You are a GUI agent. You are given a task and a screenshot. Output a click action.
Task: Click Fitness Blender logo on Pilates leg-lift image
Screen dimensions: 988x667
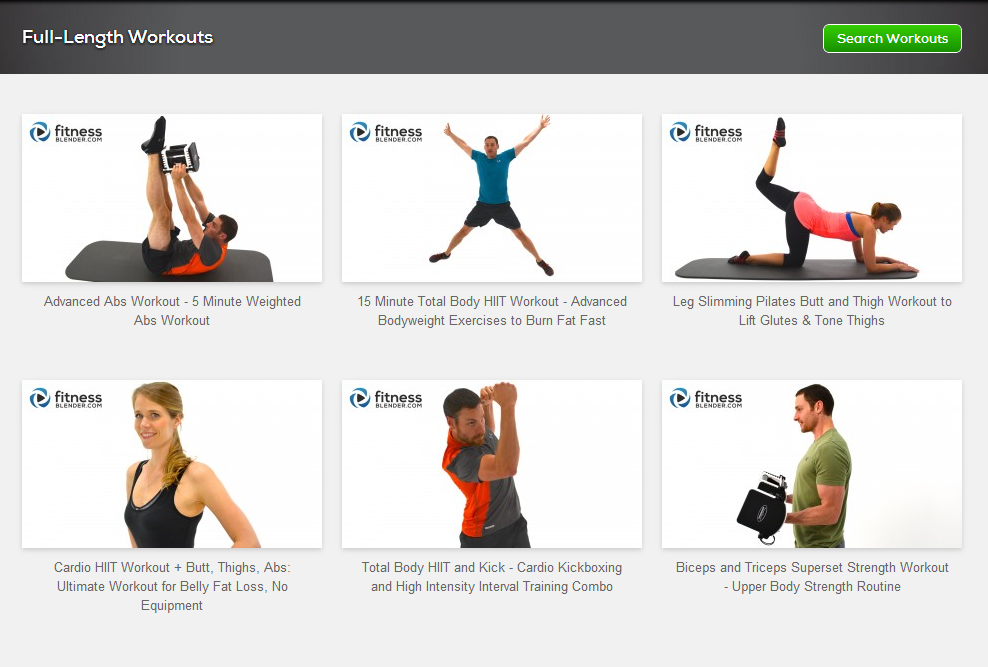[x=706, y=132]
